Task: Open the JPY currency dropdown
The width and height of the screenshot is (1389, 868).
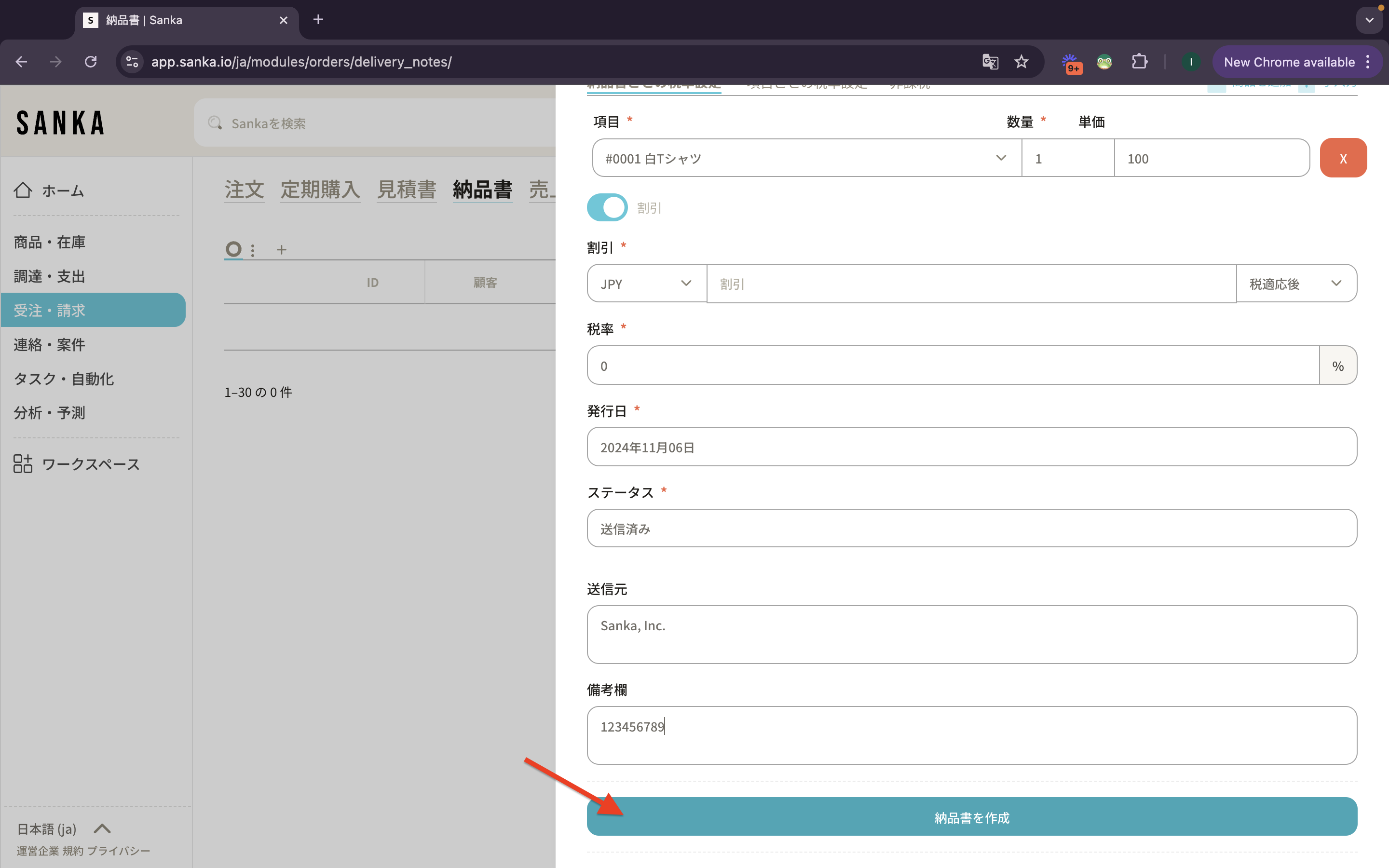Action: (646, 284)
